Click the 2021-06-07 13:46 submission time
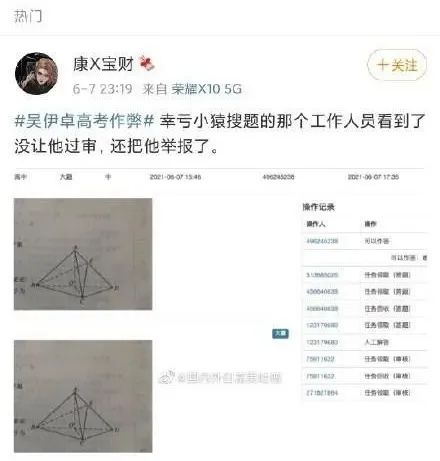 tap(175, 177)
